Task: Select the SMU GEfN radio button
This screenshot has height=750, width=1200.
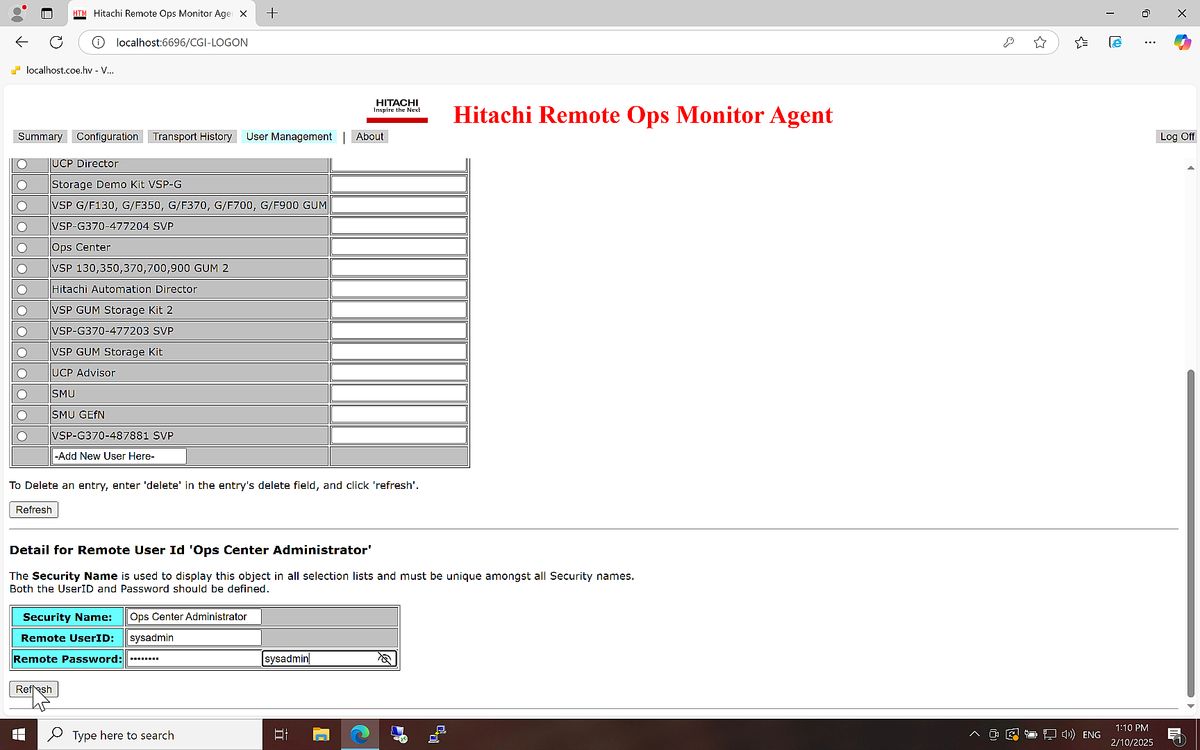Action: pyautogui.click(x=22, y=415)
